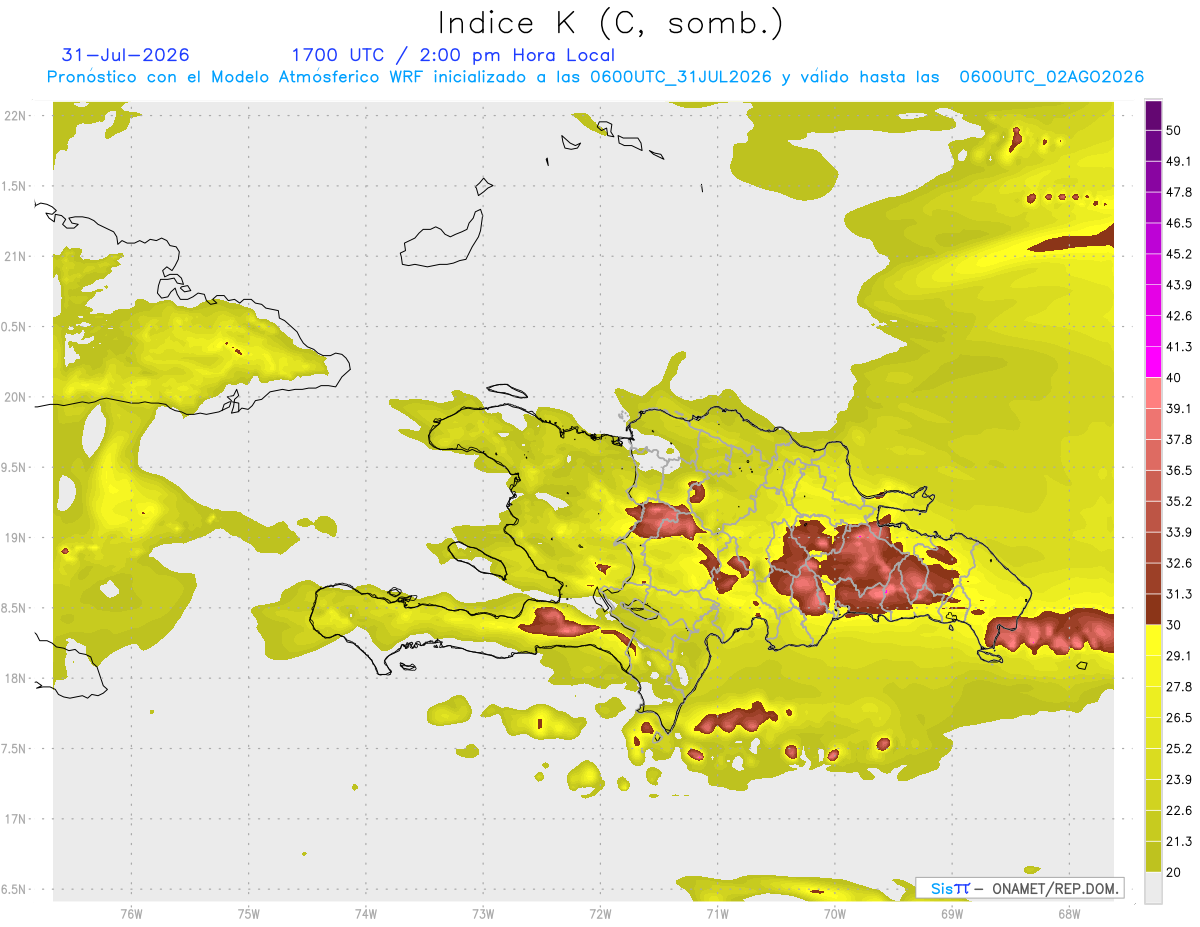Image resolution: width=1200 pixels, height=927 pixels.
Task: Select the gray bottom legend swatch below 20
Action: tap(1153, 887)
